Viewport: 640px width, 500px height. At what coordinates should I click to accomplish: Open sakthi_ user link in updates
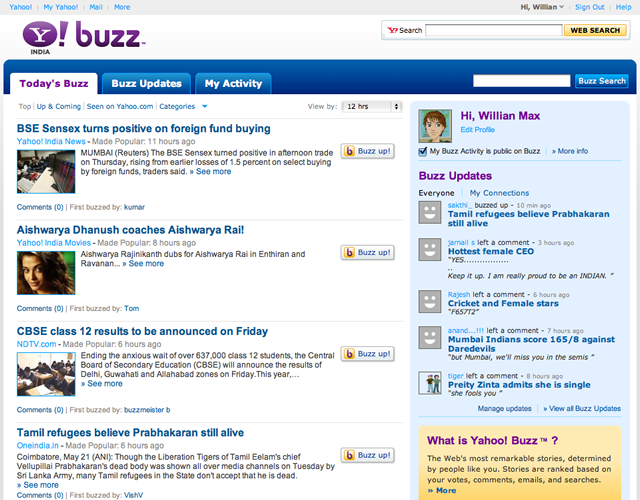460,205
